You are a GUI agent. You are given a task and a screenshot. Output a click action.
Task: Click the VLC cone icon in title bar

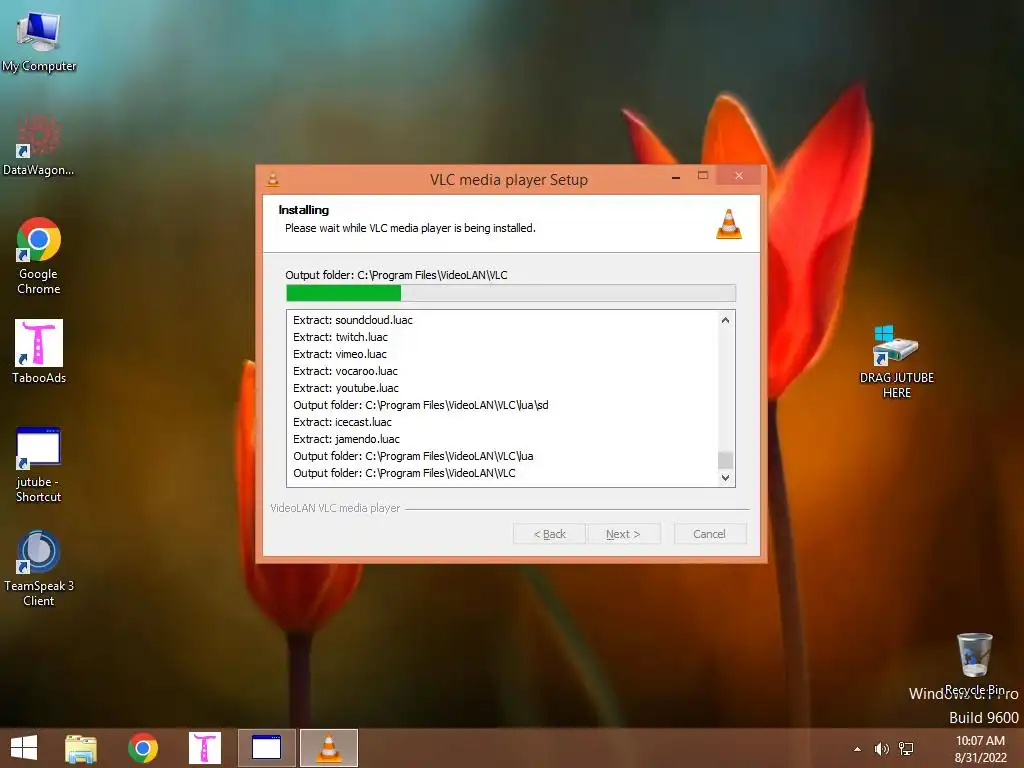273,179
